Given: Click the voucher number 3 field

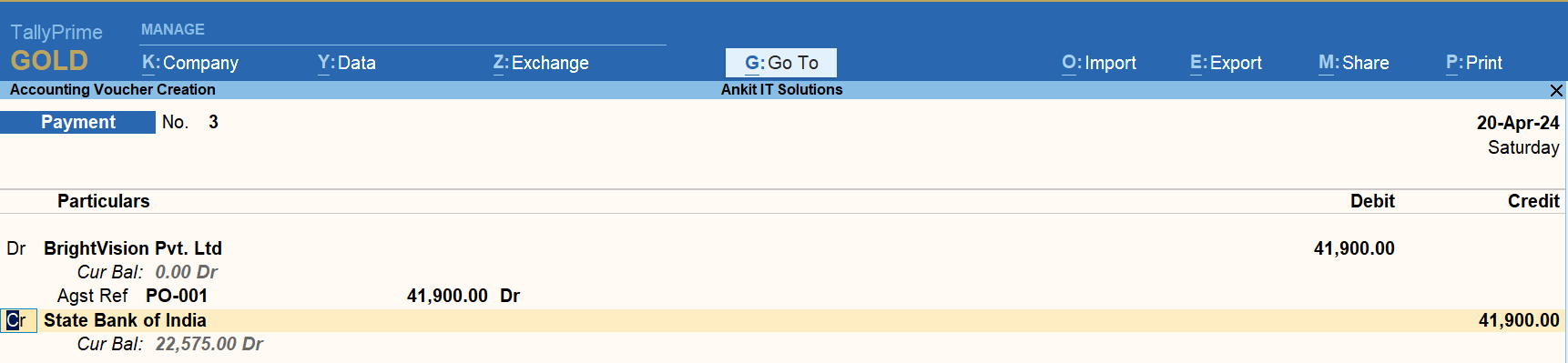Looking at the screenshot, I should pos(213,122).
